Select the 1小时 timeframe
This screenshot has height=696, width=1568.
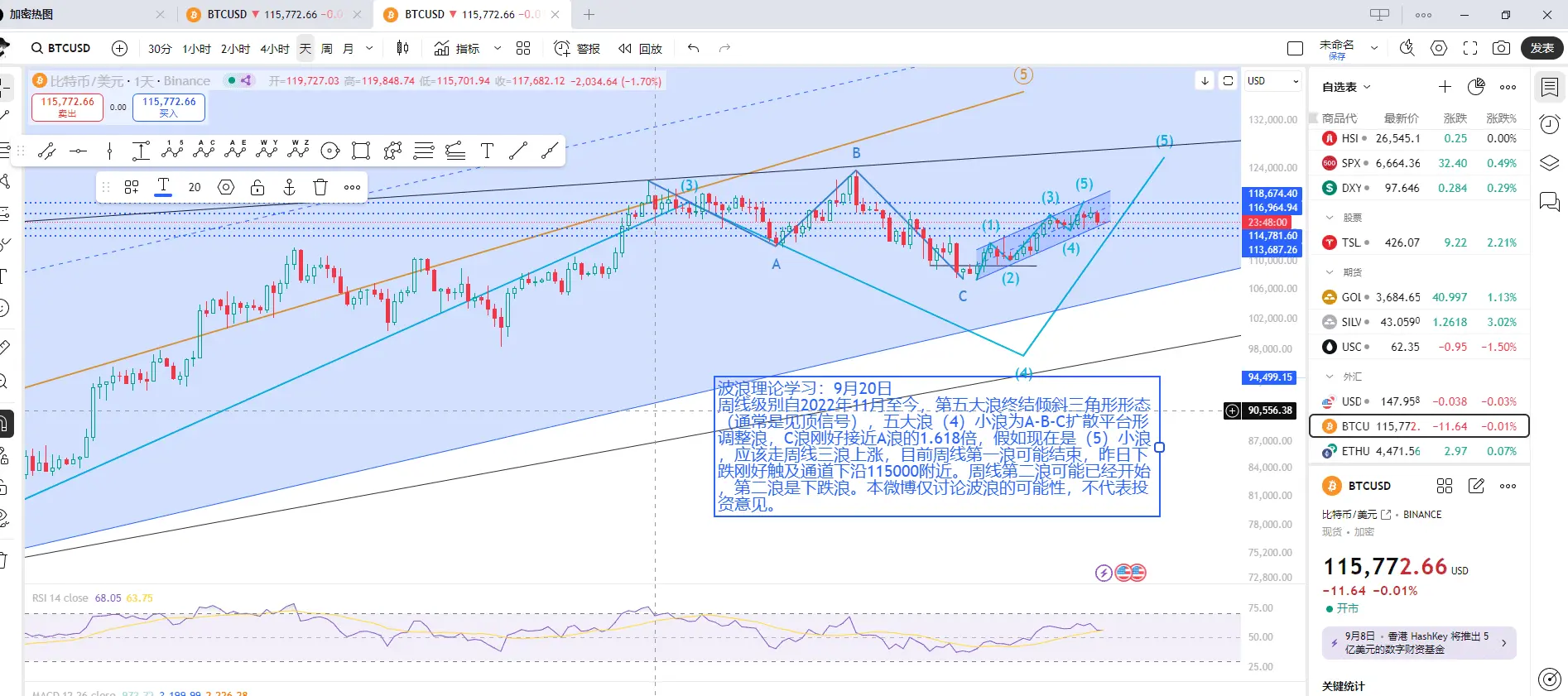pos(196,49)
